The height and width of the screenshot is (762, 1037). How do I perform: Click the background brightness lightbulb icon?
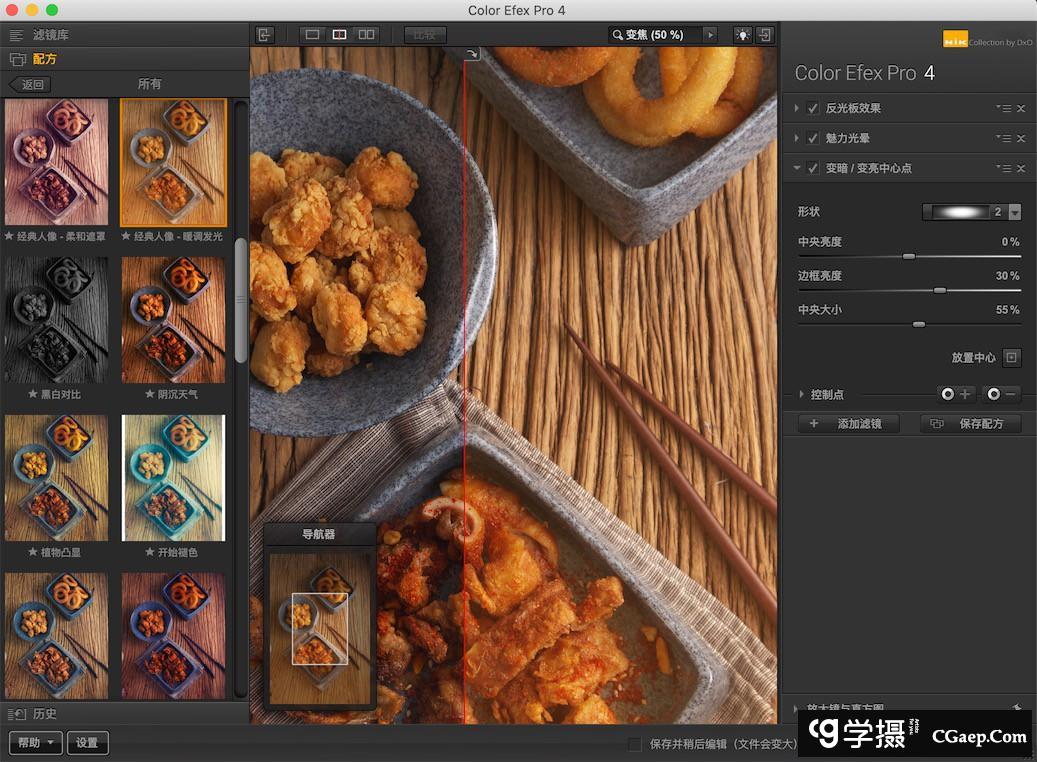point(741,35)
